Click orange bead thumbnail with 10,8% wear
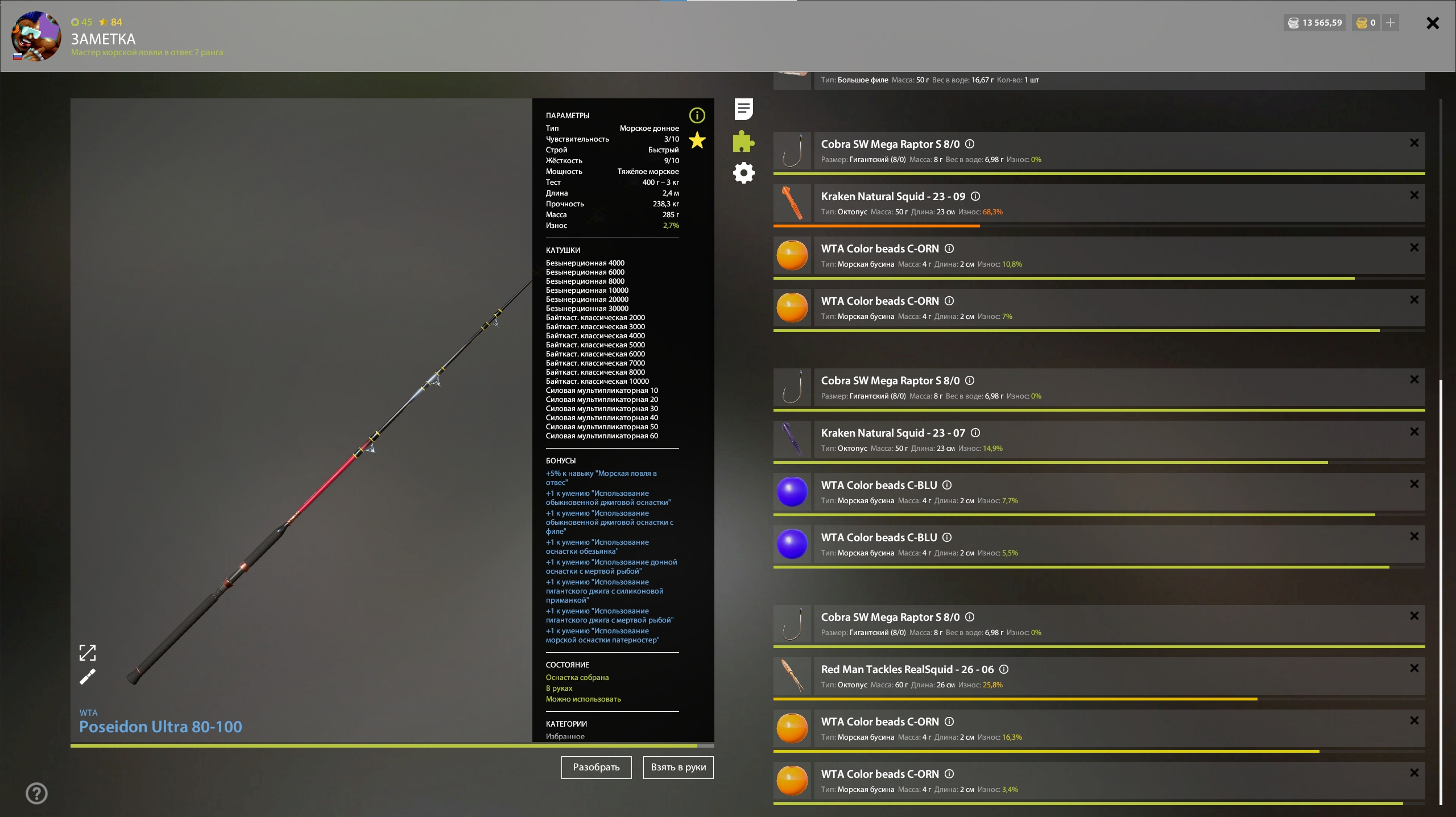1456x817 pixels. [x=792, y=255]
